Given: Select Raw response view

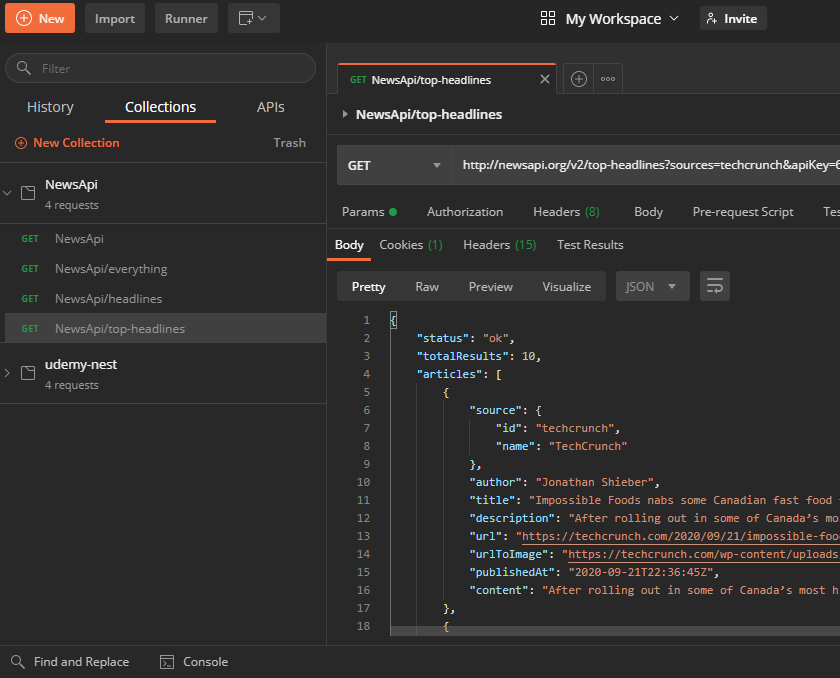Looking at the screenshot, I should pyautogui.click(x=427, y=287).
